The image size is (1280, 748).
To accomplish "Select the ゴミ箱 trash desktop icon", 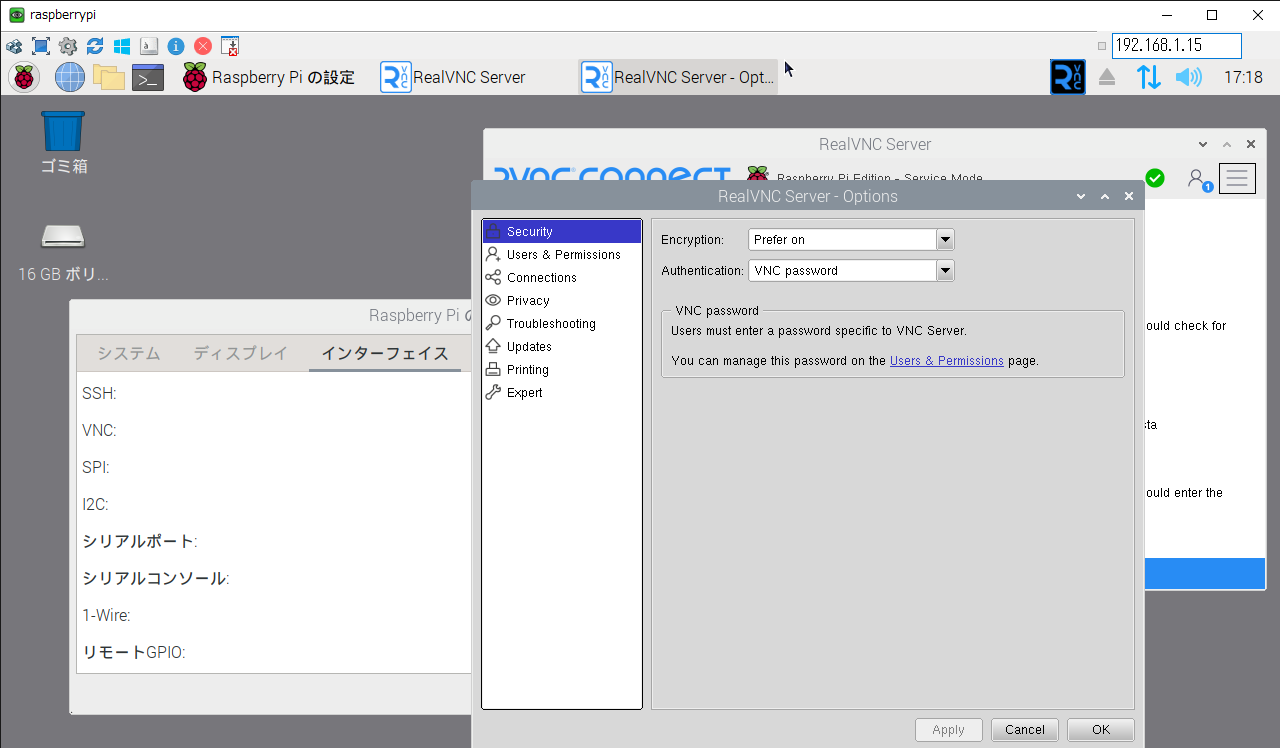I will [63, 142].
